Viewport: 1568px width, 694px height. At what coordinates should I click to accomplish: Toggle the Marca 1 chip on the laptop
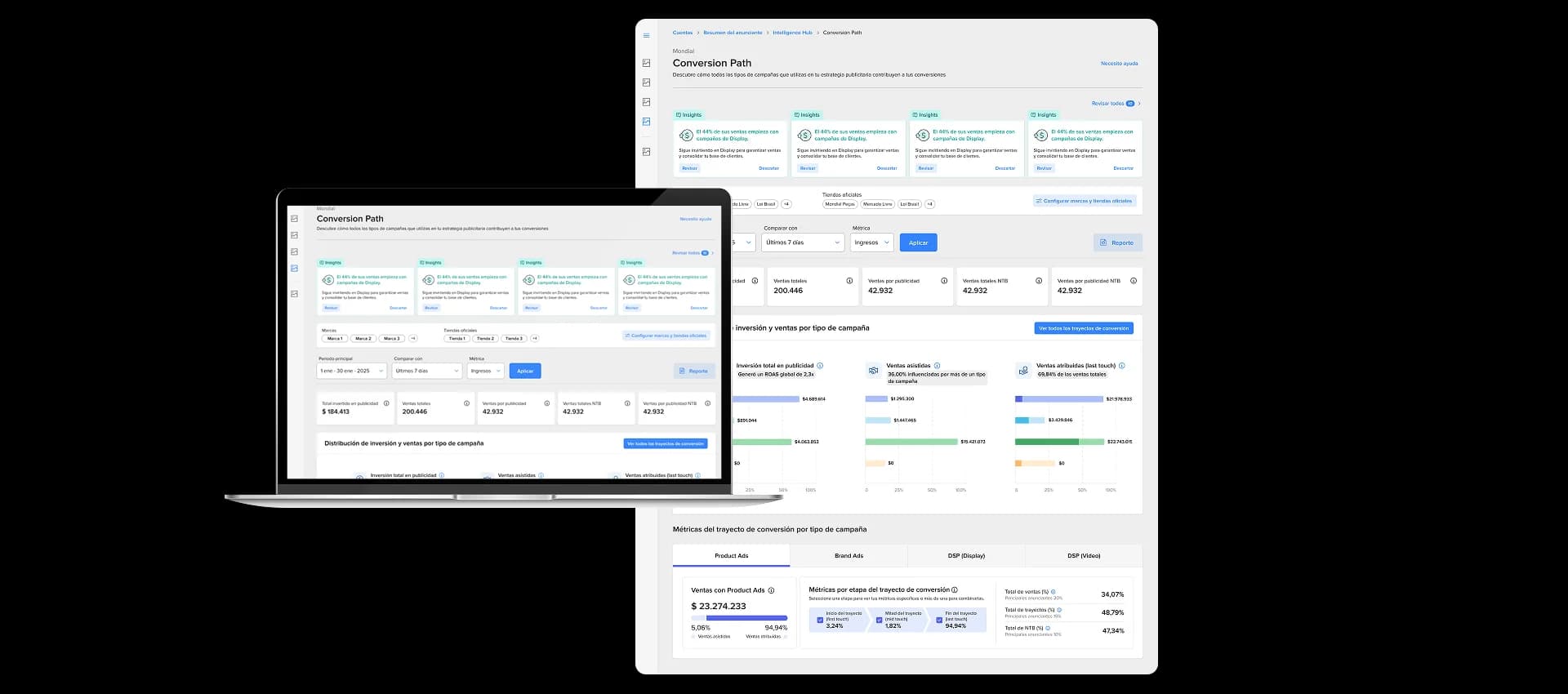(x=335, y=338)
